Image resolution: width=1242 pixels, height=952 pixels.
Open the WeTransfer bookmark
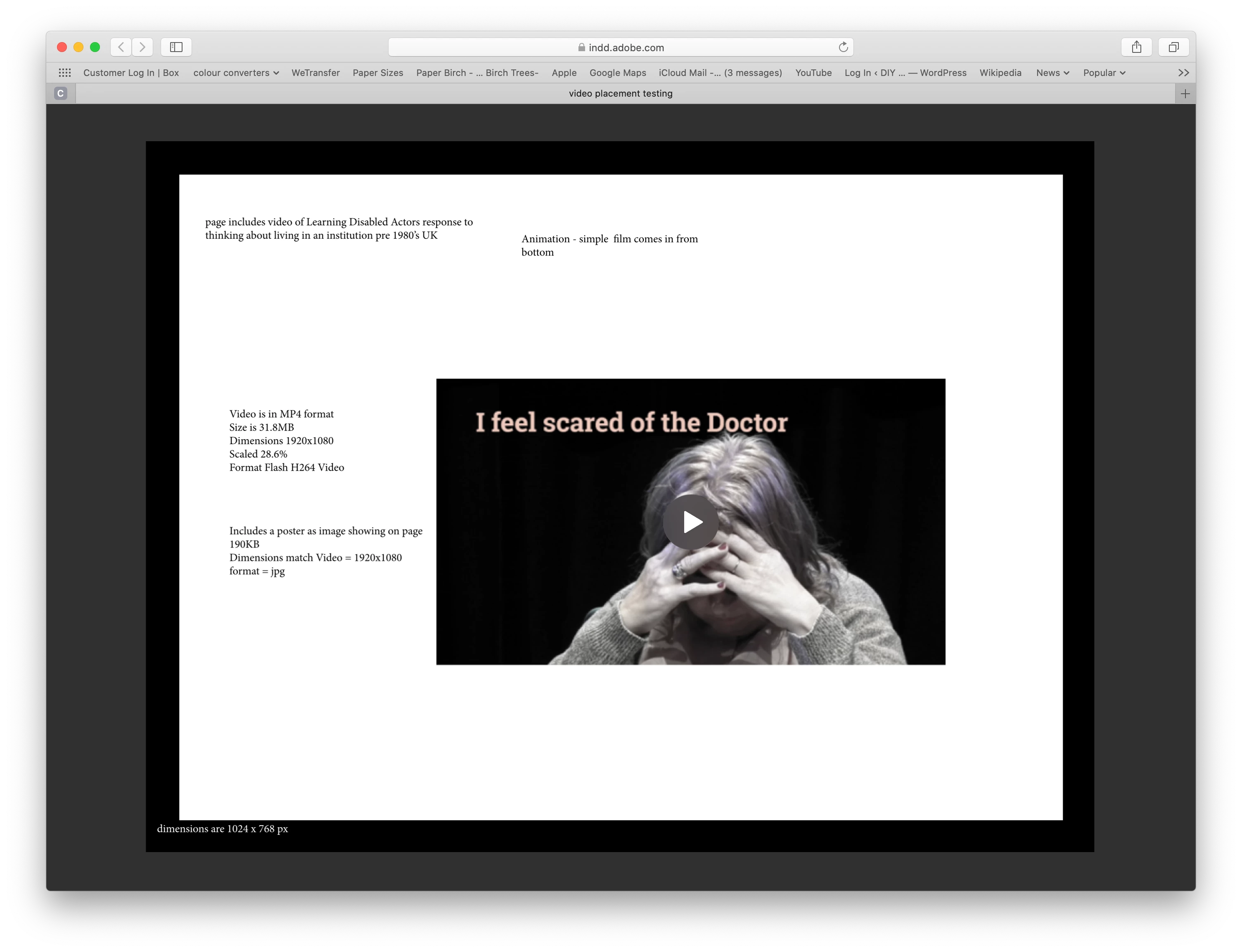point(315,73)
